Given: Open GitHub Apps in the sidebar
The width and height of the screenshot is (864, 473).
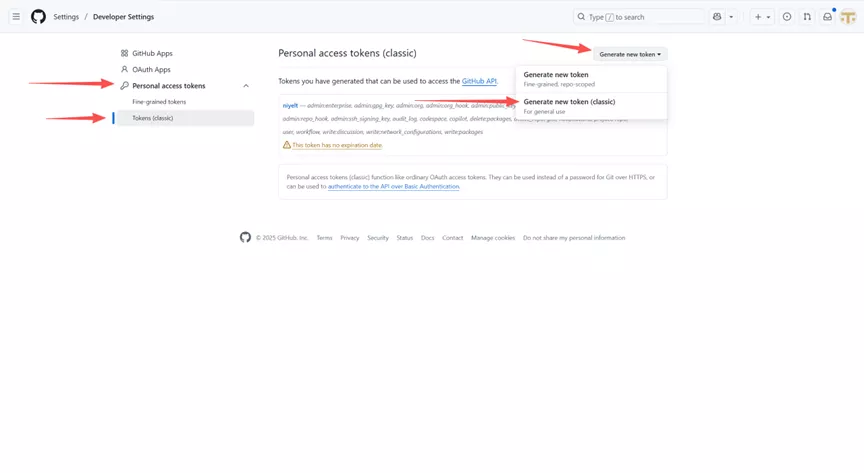Looking at the screenshot, I should coord(152,53).
